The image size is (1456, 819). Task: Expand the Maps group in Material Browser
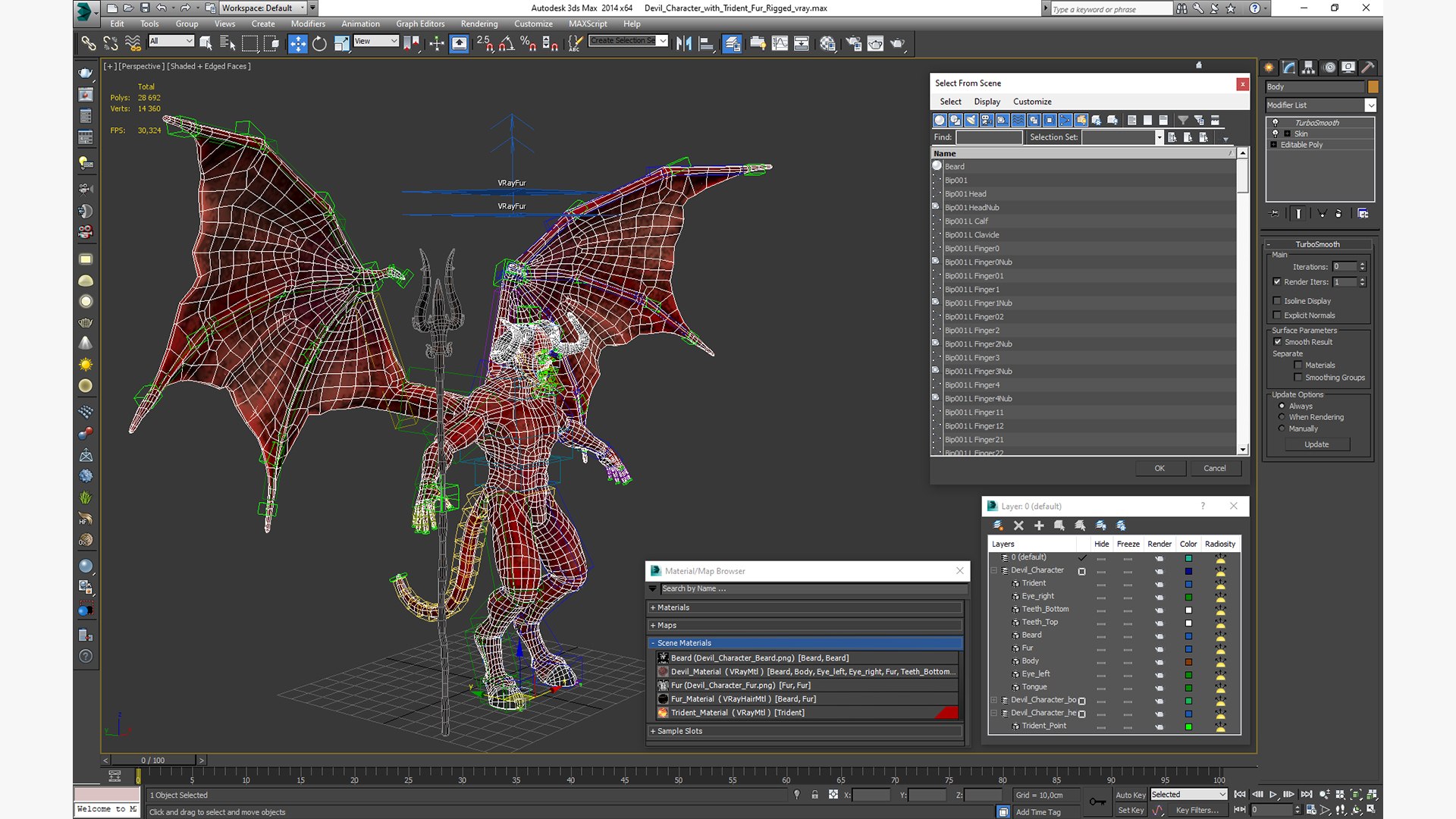point(805,626)
